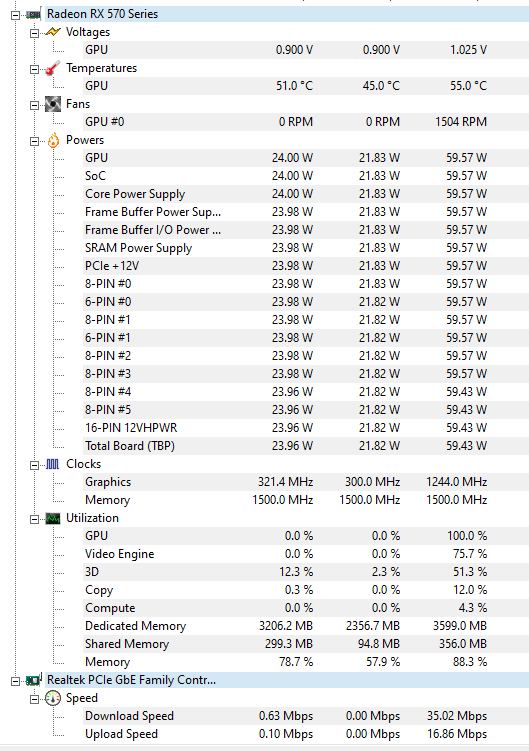This screenshot has width=529, height=751.
Task: Select the 16-PIN 12VHPWR power row
Action: coord(306,428)
